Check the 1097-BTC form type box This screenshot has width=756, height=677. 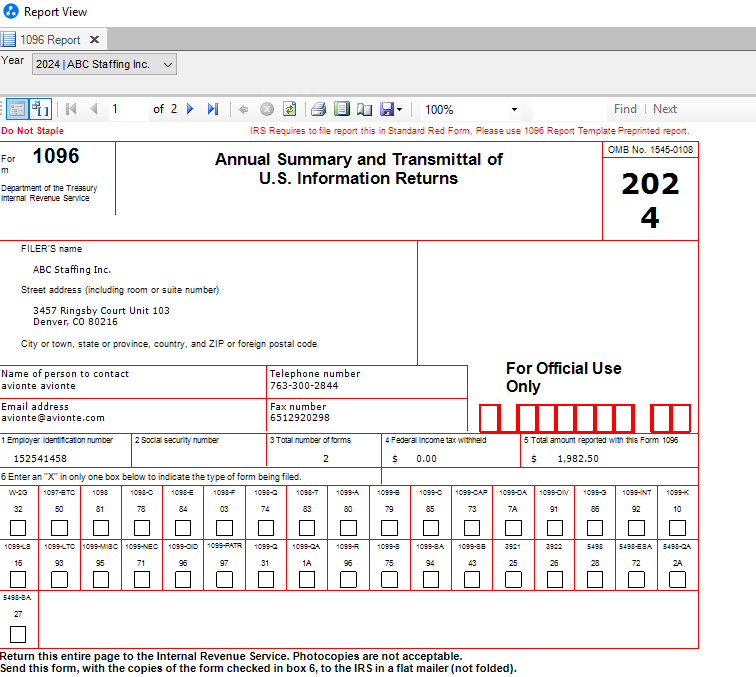(59, 528)
